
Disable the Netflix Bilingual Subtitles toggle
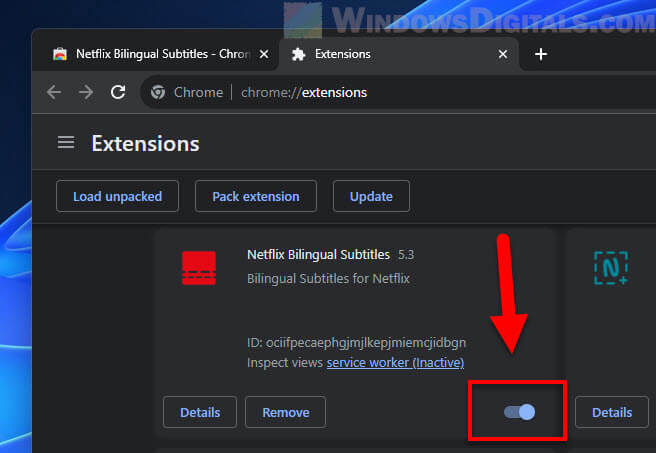(x=519, y=412)
